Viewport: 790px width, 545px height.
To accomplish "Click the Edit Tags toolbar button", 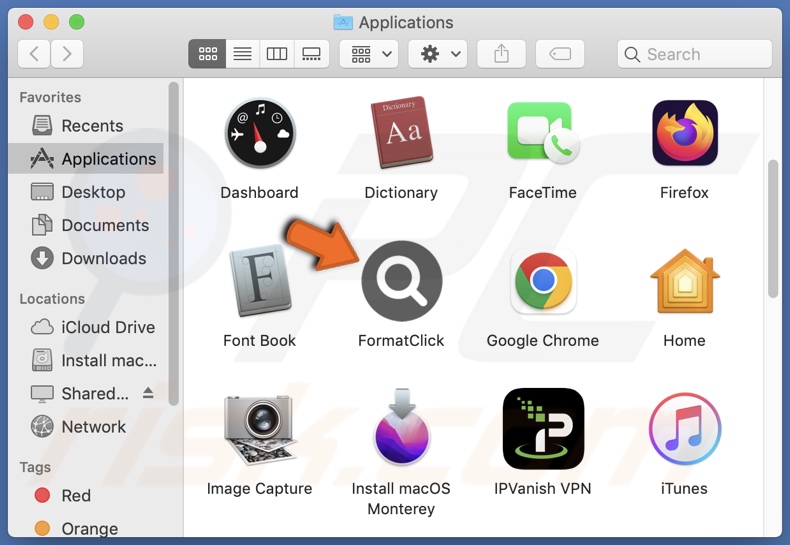I will coord(560,54).
